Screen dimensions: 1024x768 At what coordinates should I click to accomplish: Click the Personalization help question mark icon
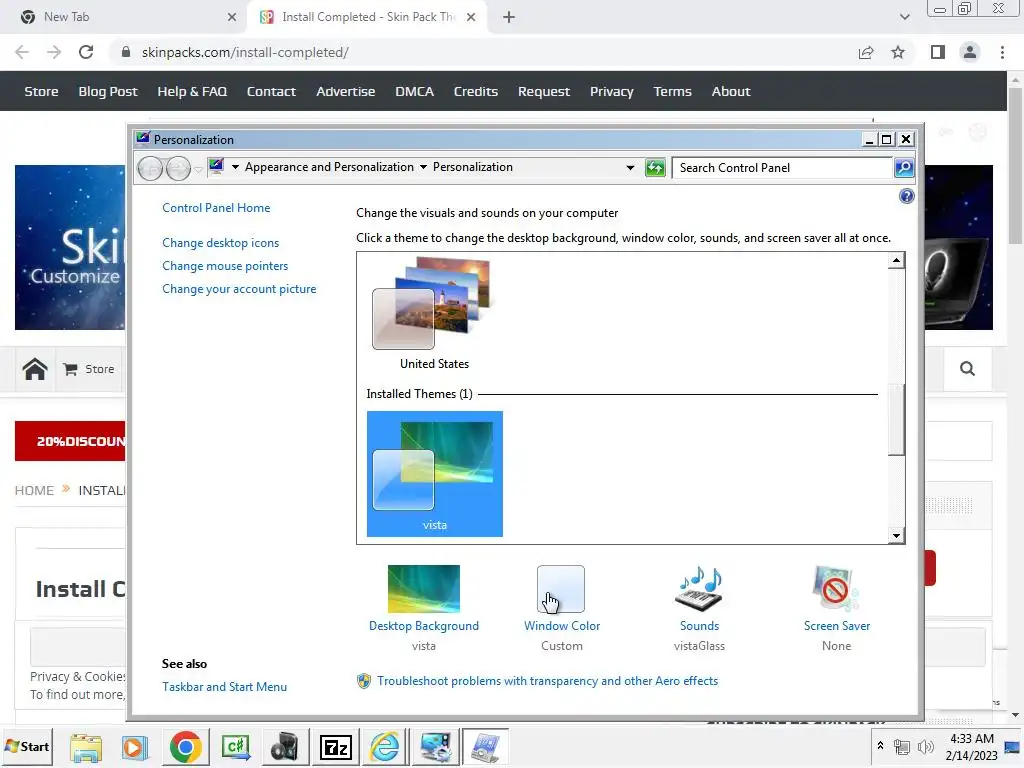pyautogui.click(x=906, y=196)
